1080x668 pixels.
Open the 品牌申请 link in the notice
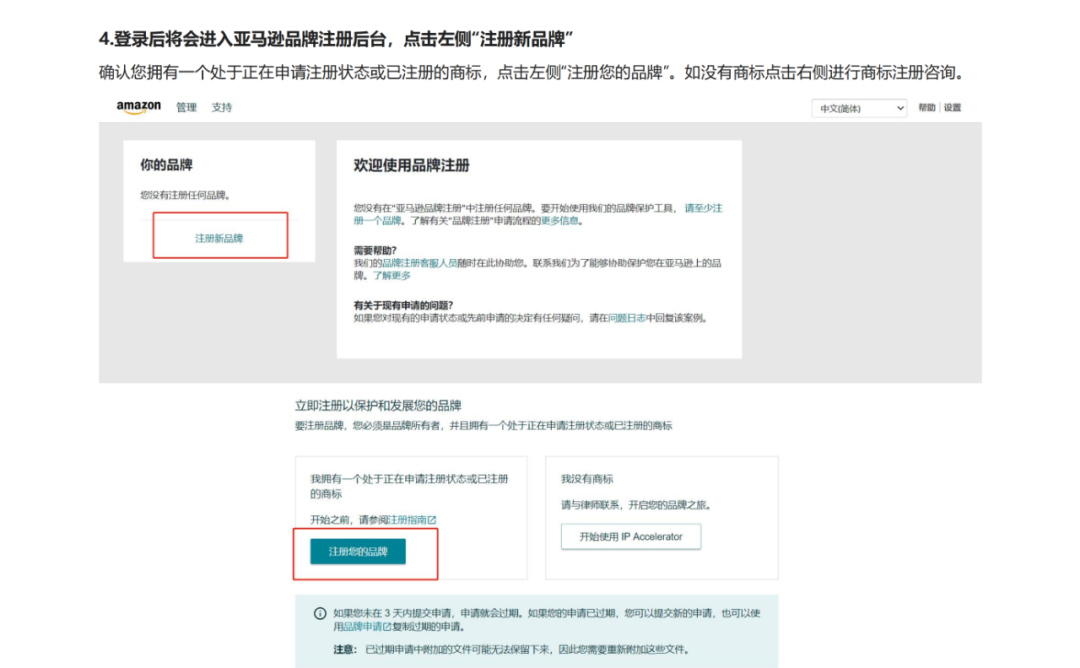coord(367,627)
